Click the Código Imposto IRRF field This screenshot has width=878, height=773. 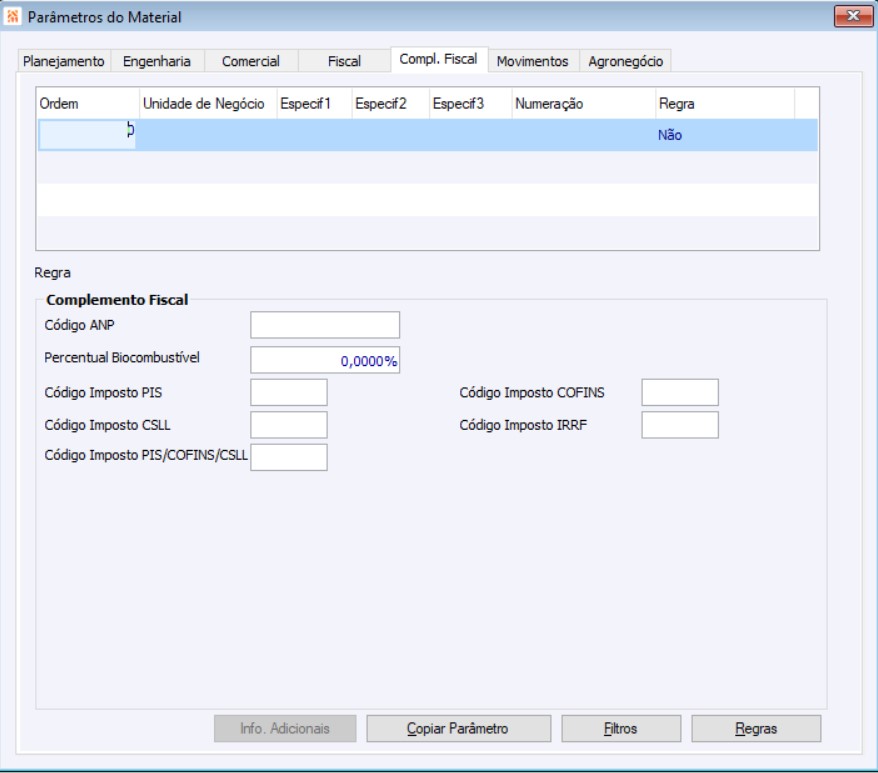680,425
